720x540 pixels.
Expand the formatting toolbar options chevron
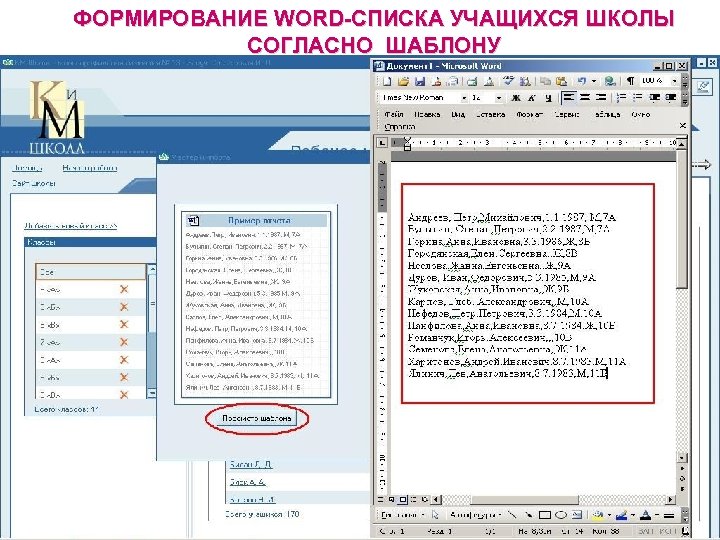pyautogui.click(x=685, y=98)
